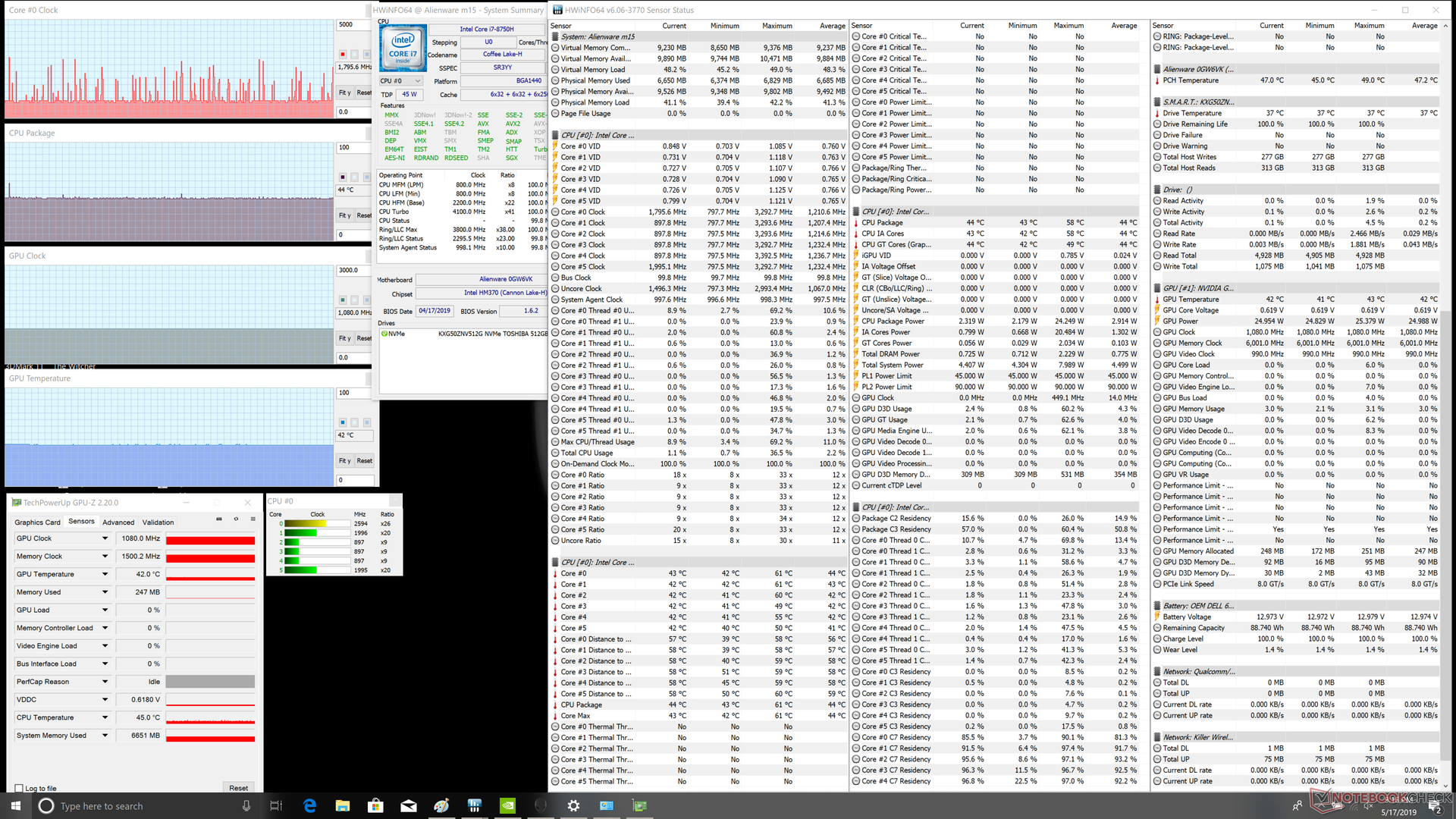This screenshot has width=1456, height=819.
Task: Open the People icon in system tray
Action: [x=1298, y=805]
